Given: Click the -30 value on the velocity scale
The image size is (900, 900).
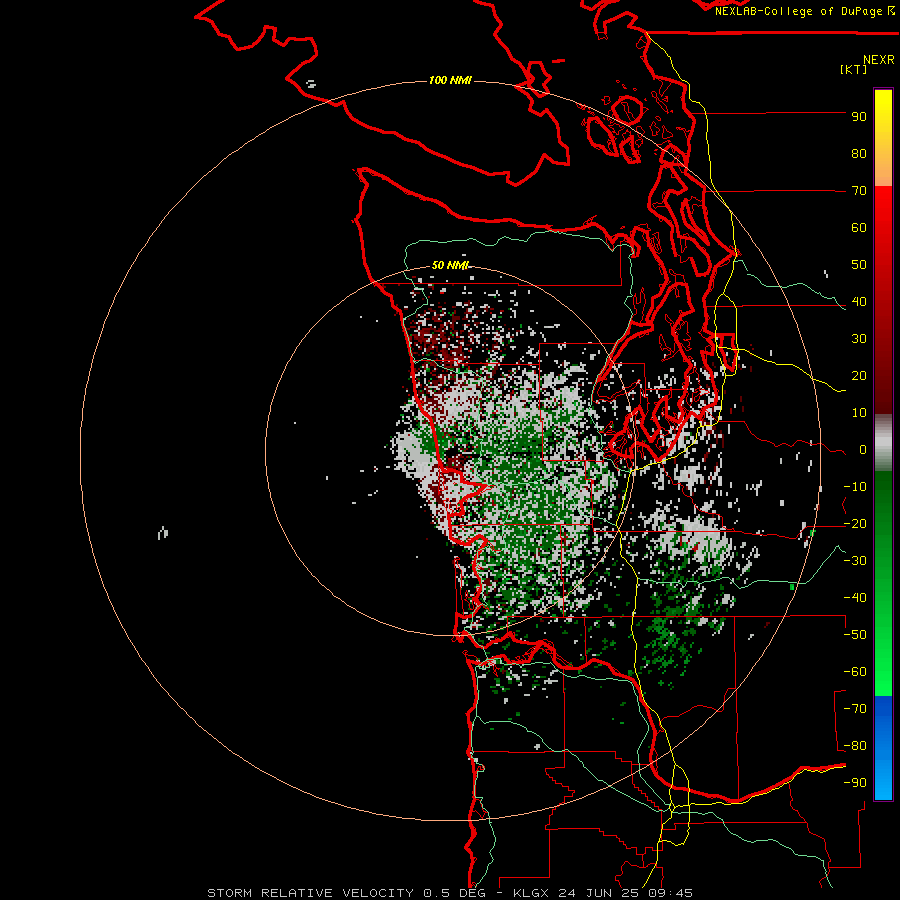Looking at the screenshot, I should [855, 561].
